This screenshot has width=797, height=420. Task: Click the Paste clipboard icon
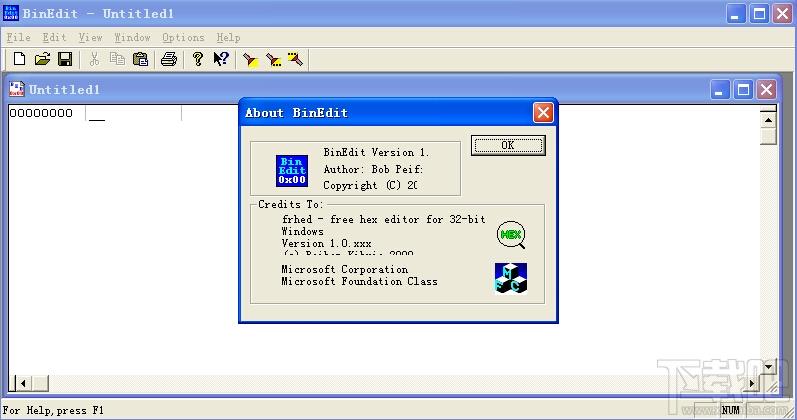pos(140,59)
